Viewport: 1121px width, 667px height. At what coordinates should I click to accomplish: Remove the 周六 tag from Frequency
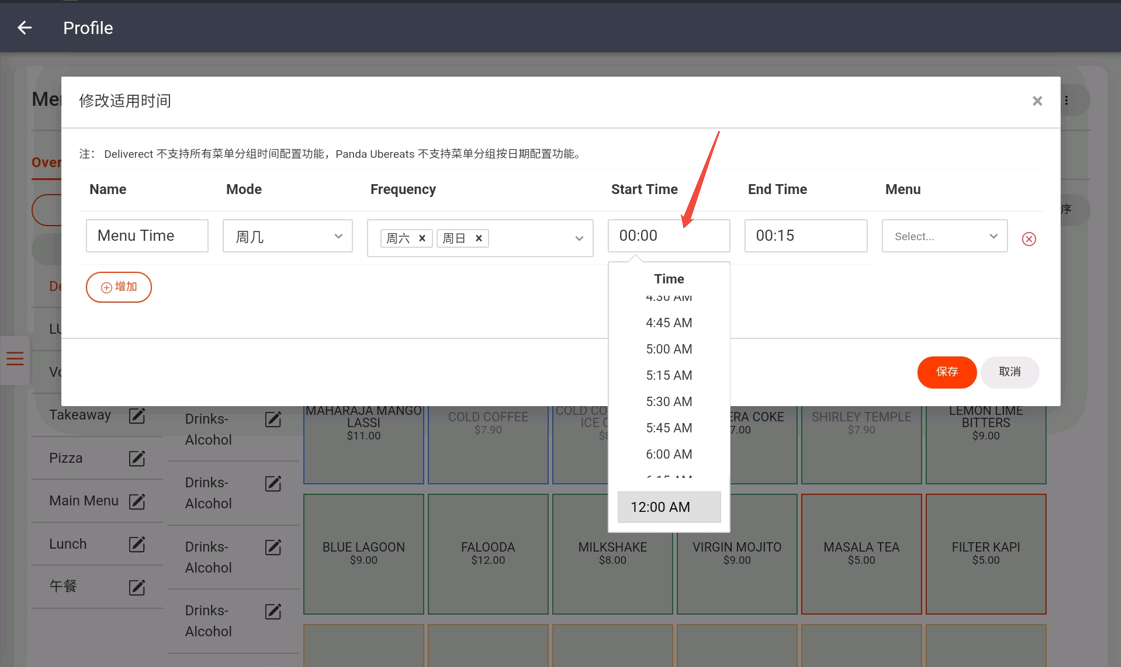click(422, 238)
